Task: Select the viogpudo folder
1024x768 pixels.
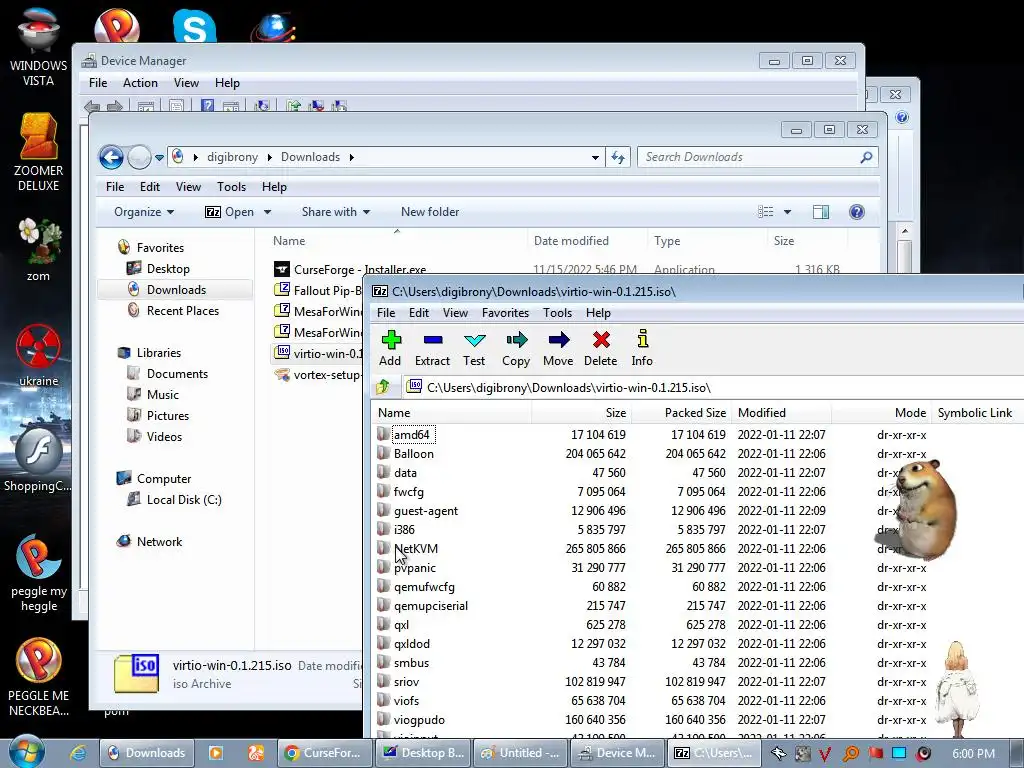Action: coord(419,720)
